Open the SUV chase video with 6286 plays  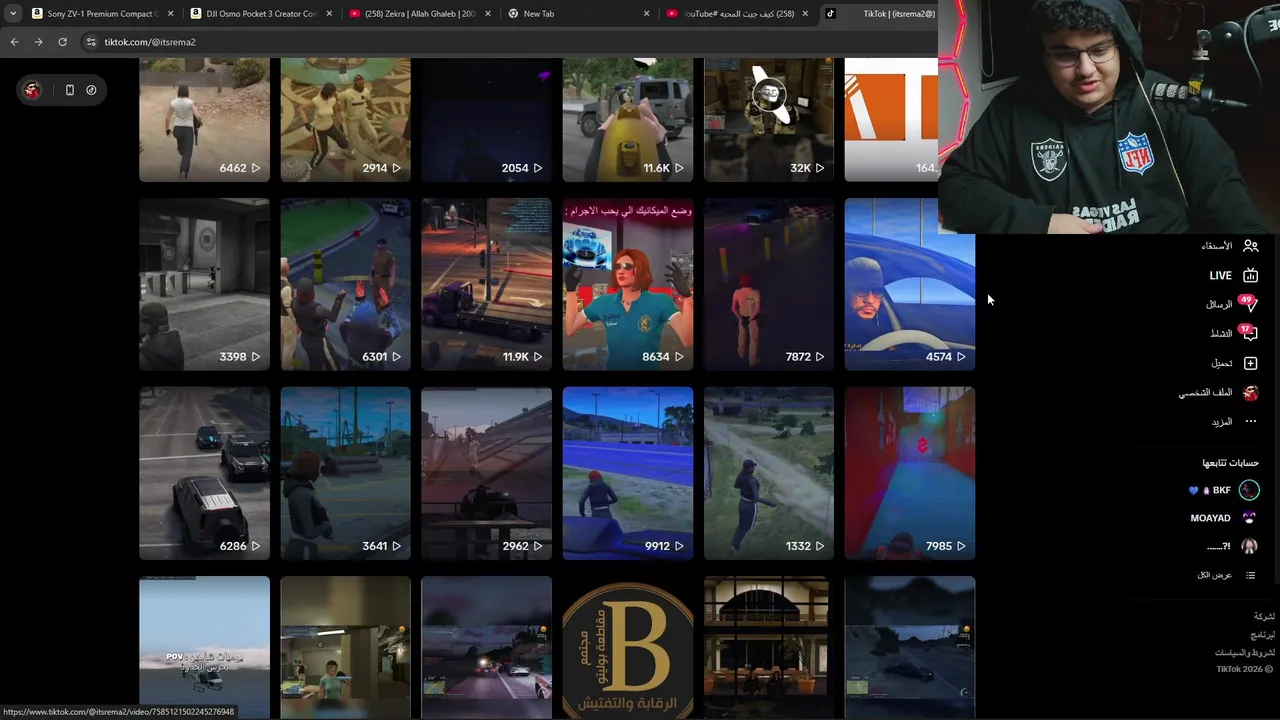tap(204, 473)
